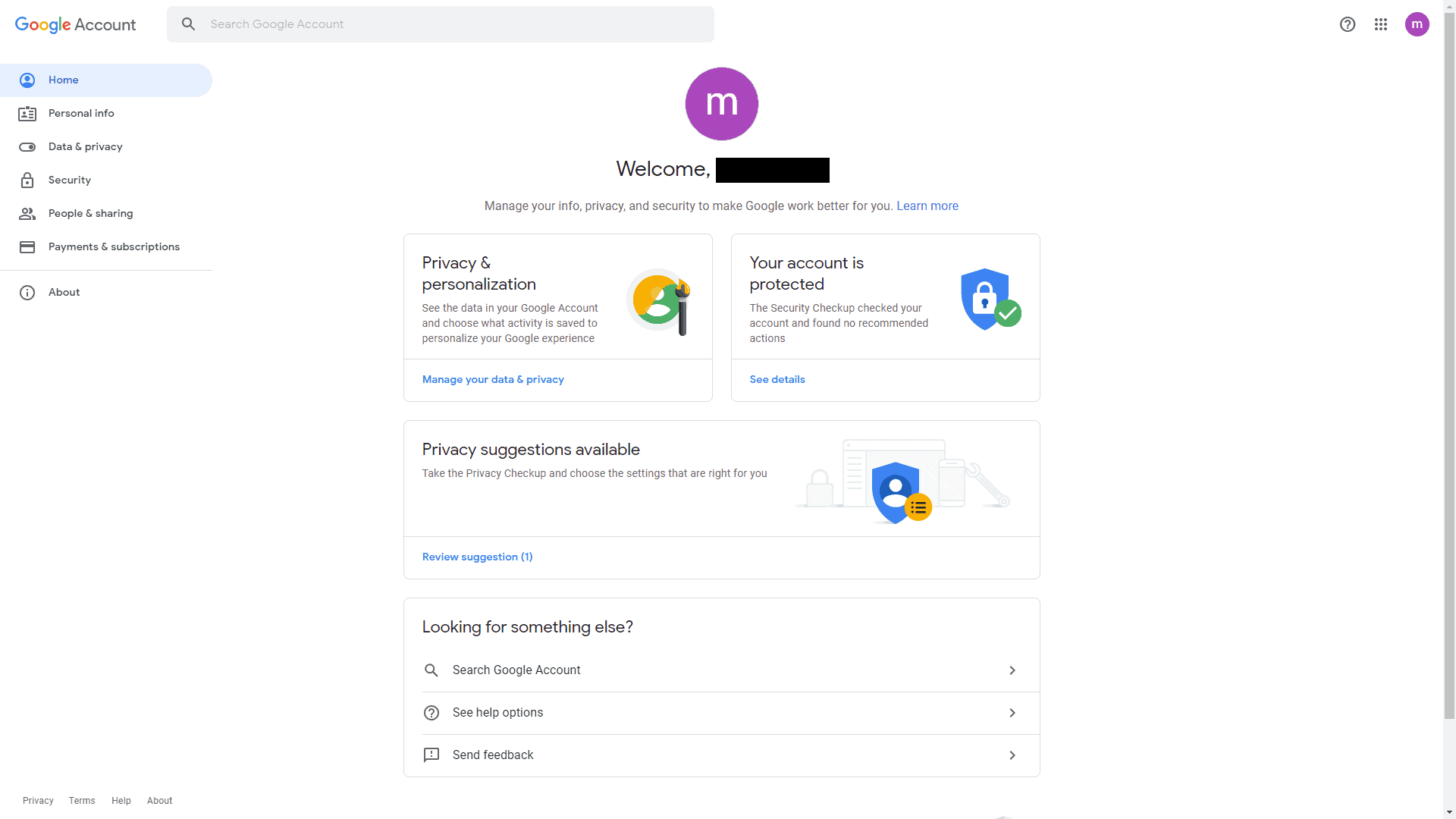Open Personal info in sidebar
The image size is (1456, 819).
106,114
